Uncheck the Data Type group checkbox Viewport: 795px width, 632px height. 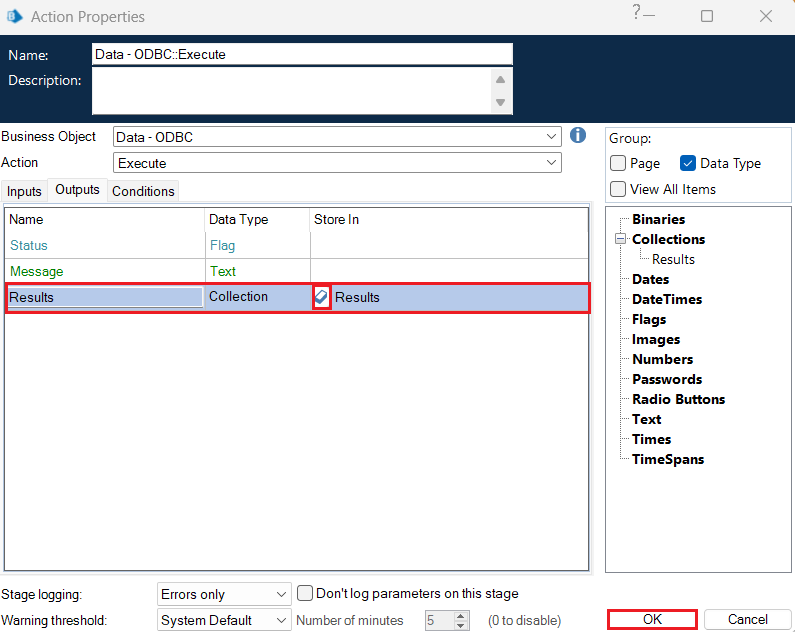[x=688, y=163]
